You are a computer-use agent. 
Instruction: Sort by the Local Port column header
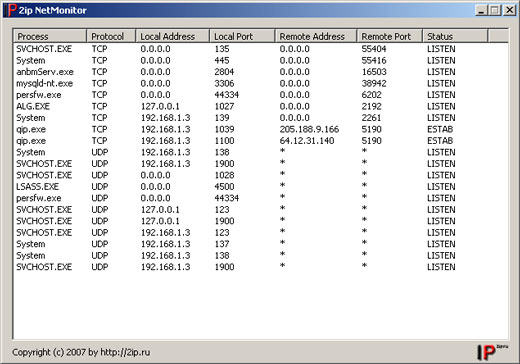[242, 36]
